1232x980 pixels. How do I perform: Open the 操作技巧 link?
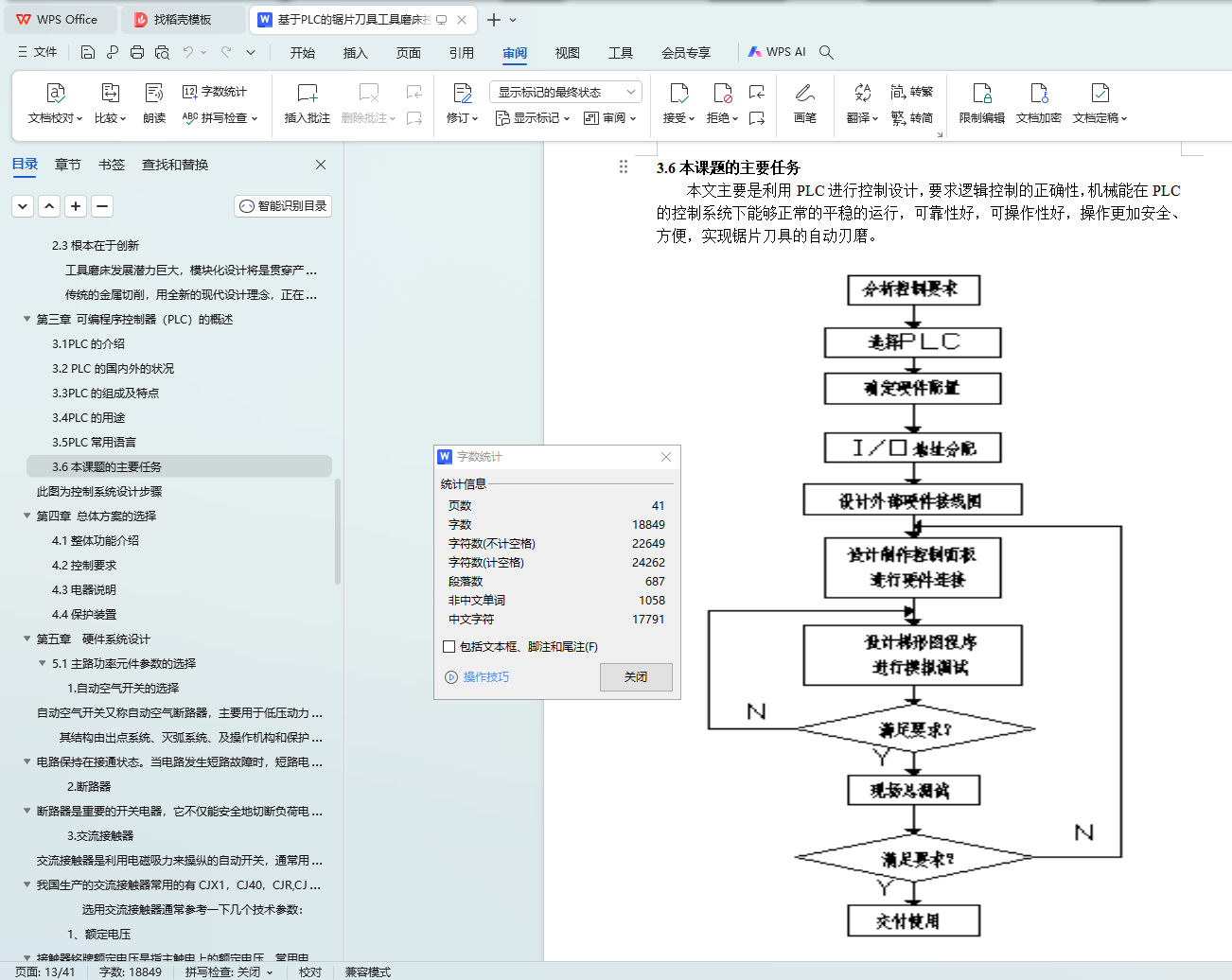(x=477, y=677)
